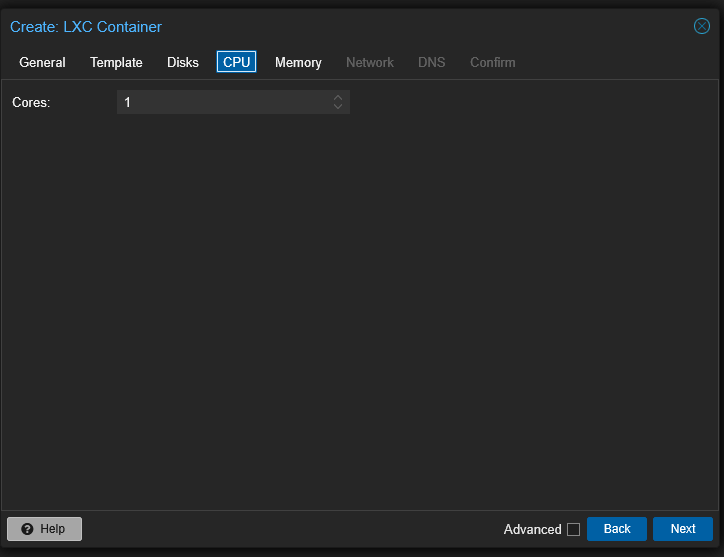Close the Create LXC Container dialog
Image resolution: width=724 pixels, height=557 pixels.
pos(701,26)
